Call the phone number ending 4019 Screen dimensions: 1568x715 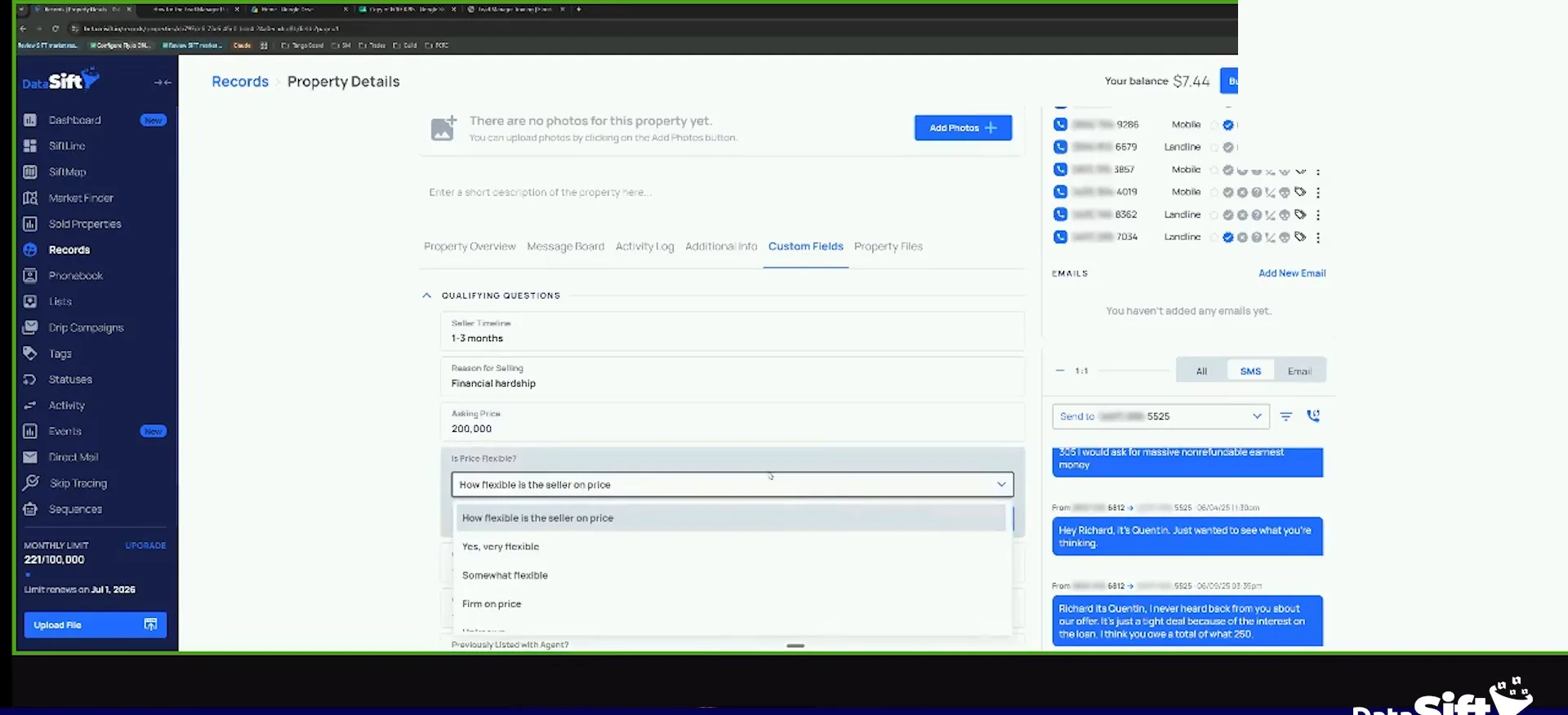[1060, 192]
